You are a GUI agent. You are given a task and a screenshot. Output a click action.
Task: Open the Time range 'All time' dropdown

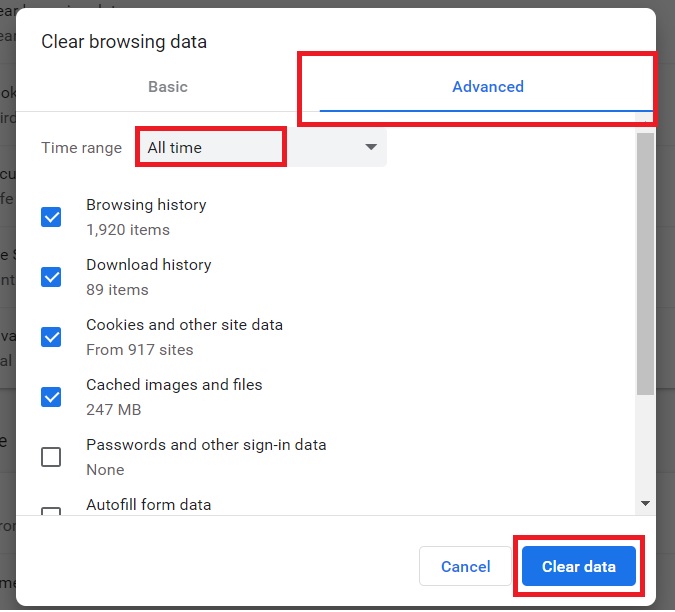(x=260, y=148)
